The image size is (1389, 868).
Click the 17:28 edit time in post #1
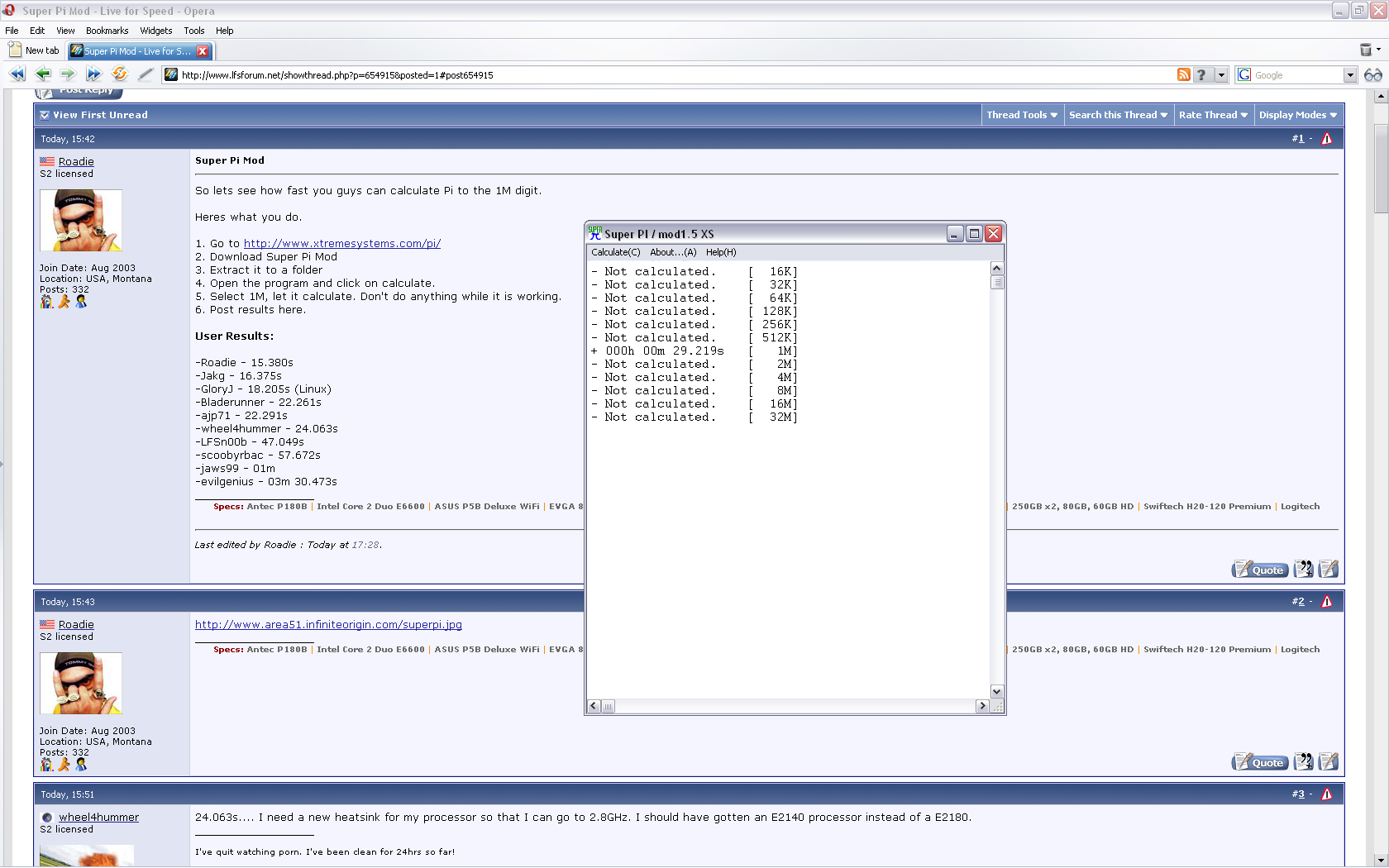click(365, 545)
